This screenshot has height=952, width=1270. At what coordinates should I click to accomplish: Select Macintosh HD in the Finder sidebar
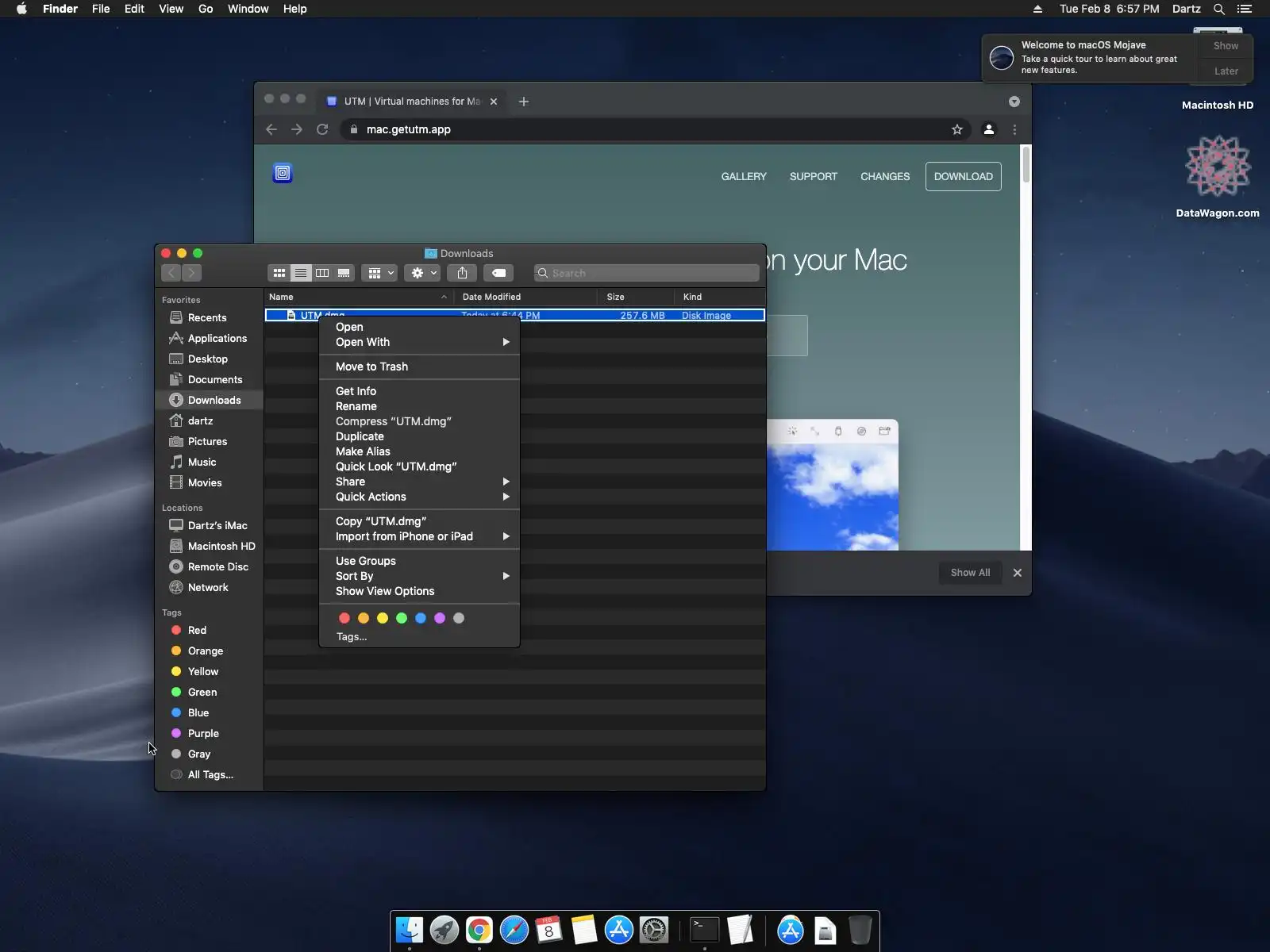pyautogui.click(x=210, y=546)
